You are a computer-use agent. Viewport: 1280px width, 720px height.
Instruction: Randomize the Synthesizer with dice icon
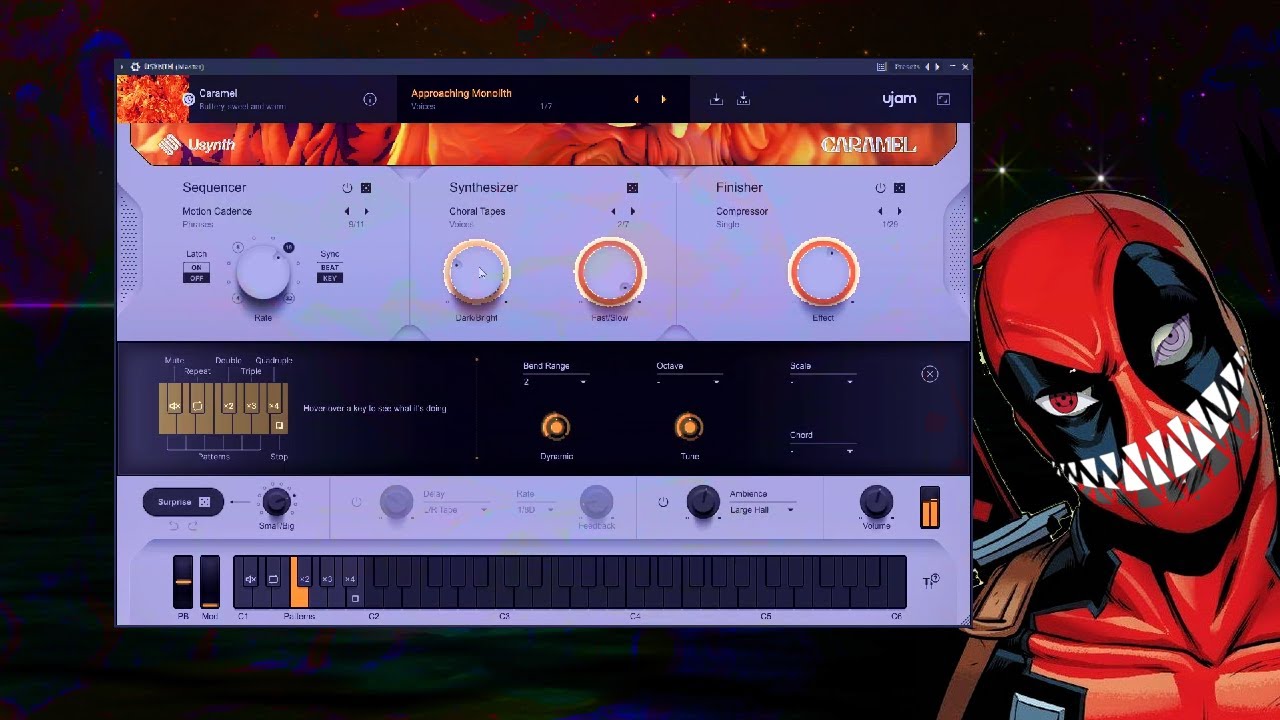[x=632, y=188]
